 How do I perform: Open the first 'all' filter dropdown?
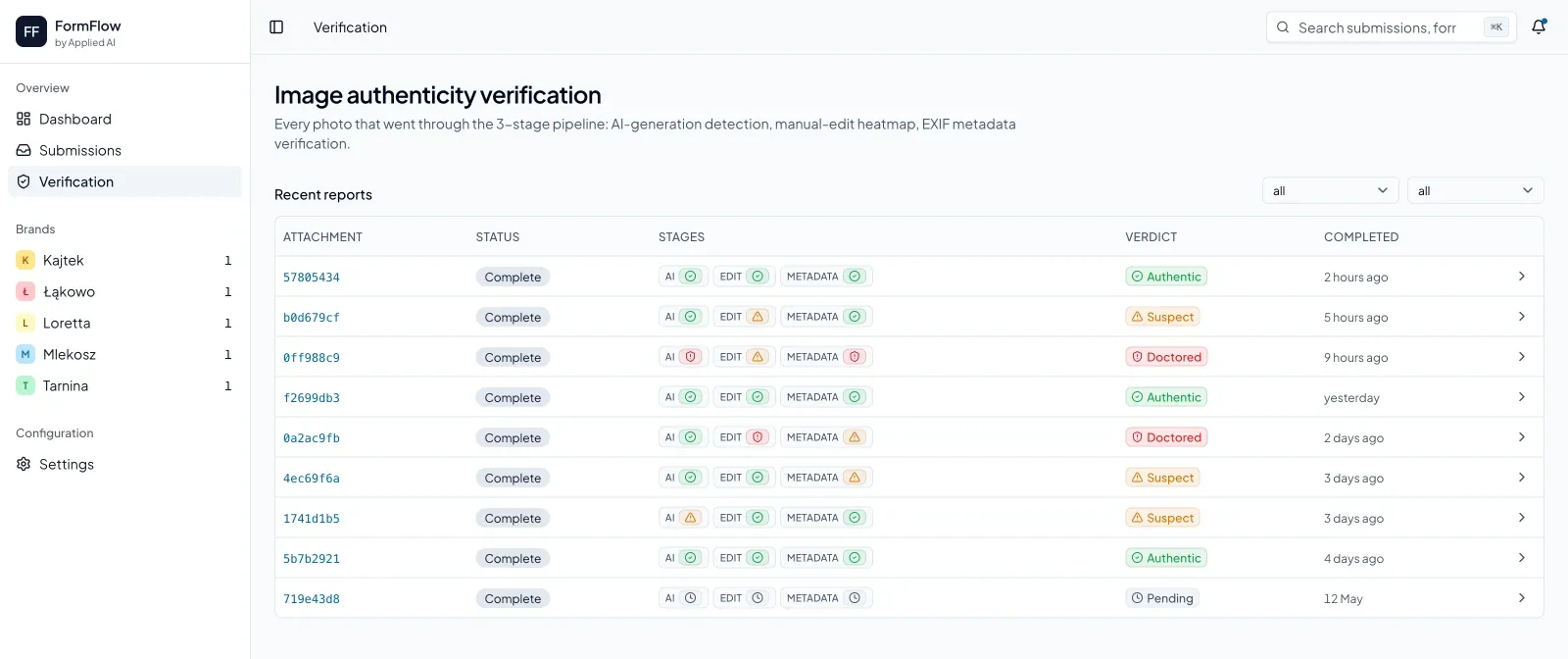pos(1331,190)
